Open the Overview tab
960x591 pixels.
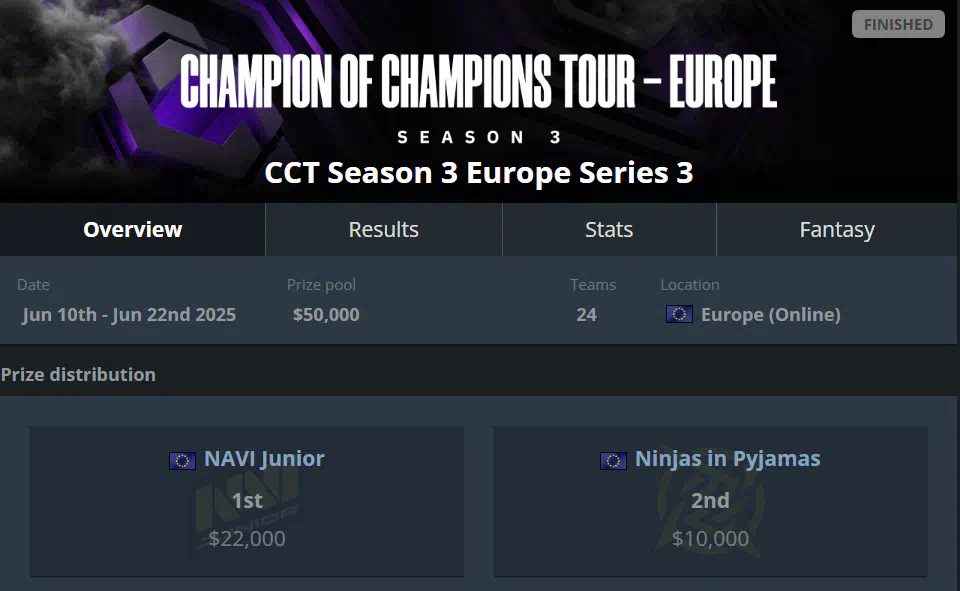pyautogui.click(x=132, y=230)
